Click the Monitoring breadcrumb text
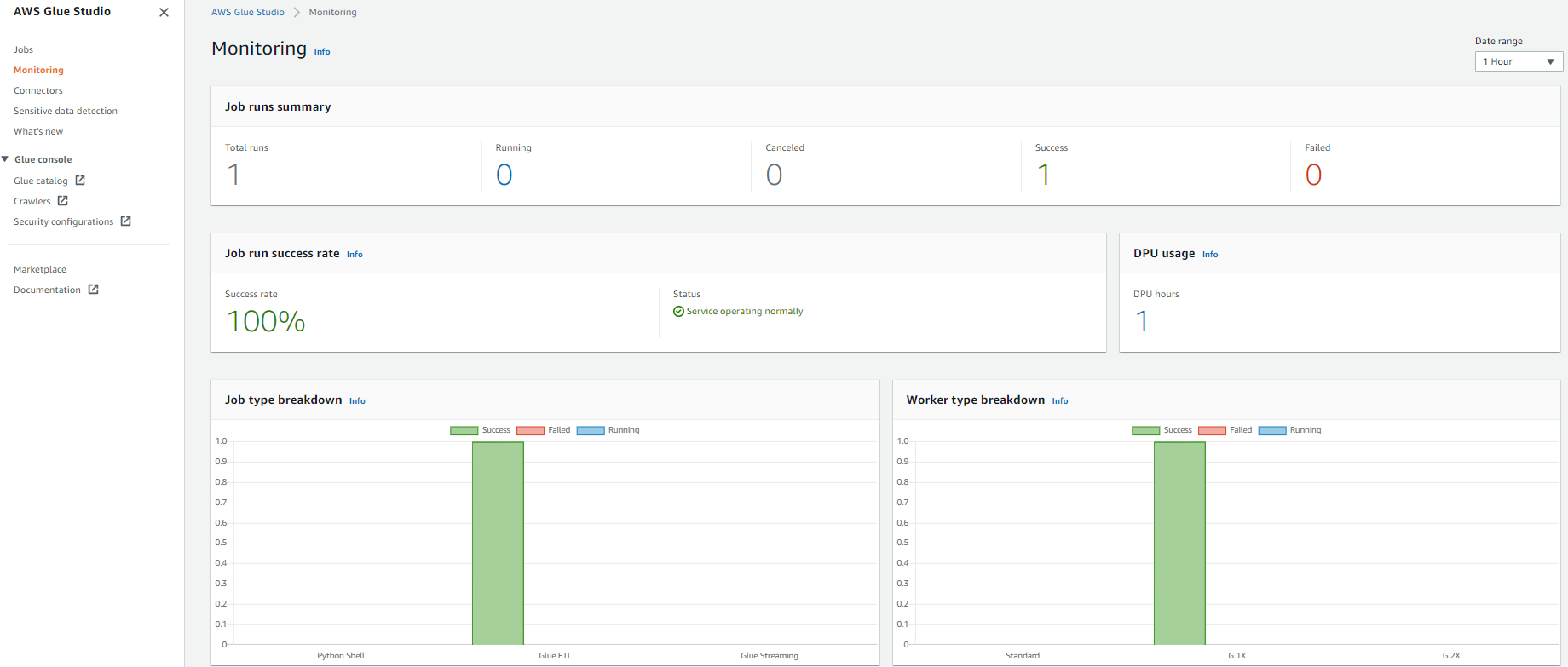Screen dimensions: 1568x667 click(333, 12)
